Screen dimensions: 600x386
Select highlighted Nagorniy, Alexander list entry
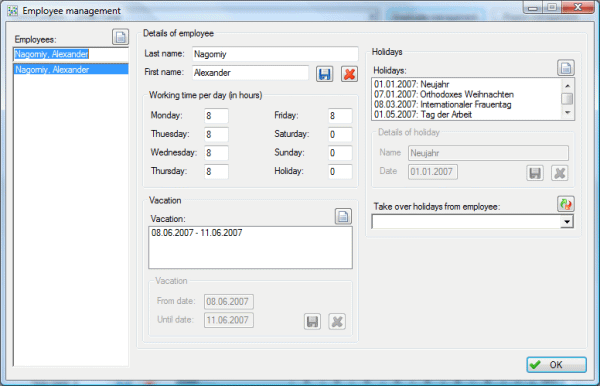pyautogui.click(x=71, y=69)
